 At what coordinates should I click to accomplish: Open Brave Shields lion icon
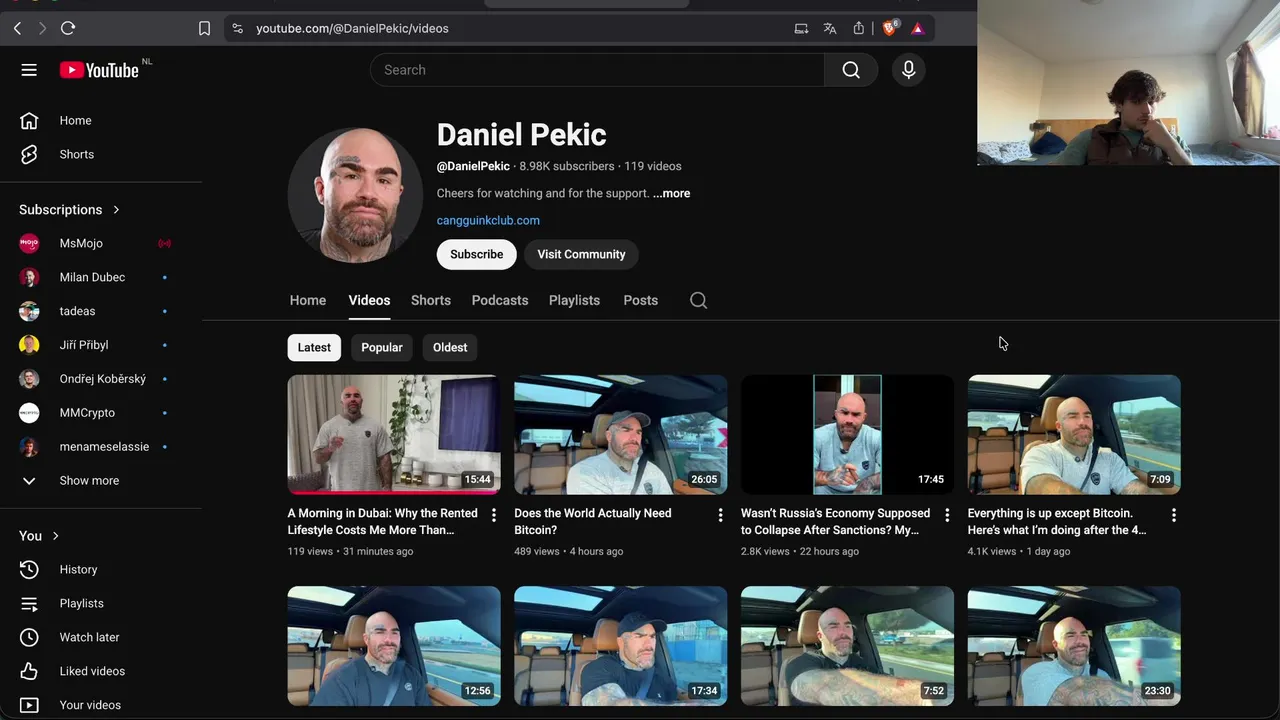pyautogui.click(x=889, y=28)
